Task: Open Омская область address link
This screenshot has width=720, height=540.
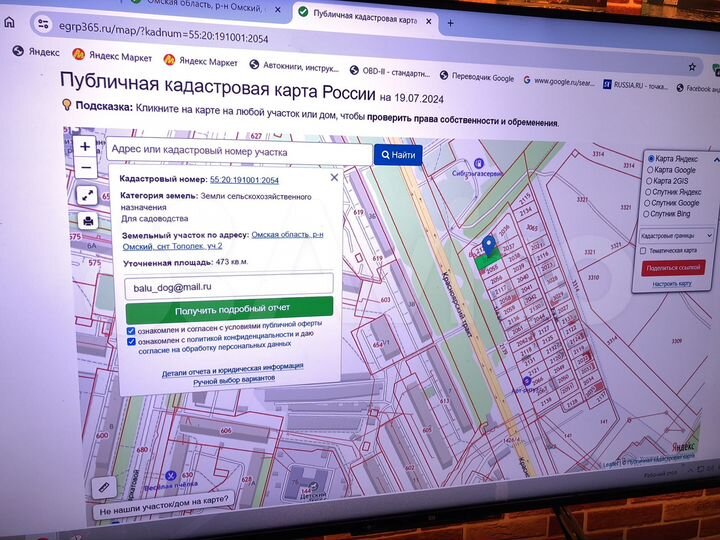Action: (222, 240)
